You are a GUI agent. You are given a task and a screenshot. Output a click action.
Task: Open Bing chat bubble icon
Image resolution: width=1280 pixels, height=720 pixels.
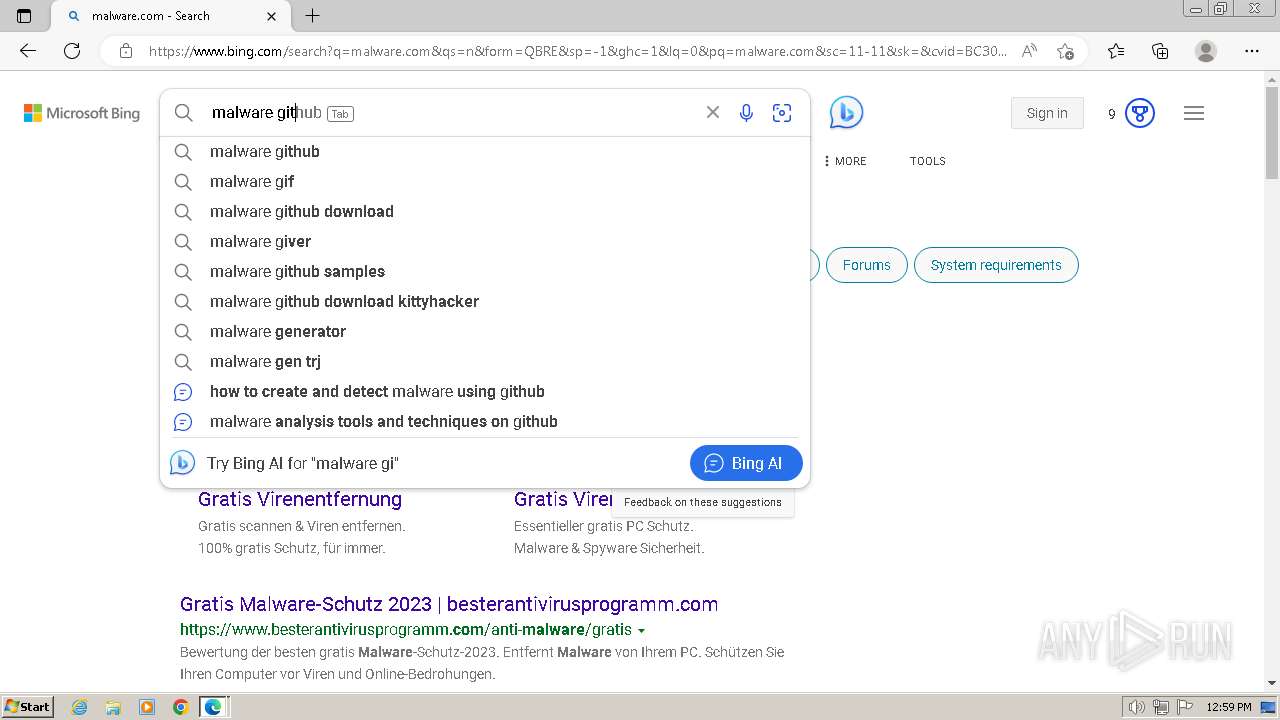pyautogui.click(x=846, y=113)
